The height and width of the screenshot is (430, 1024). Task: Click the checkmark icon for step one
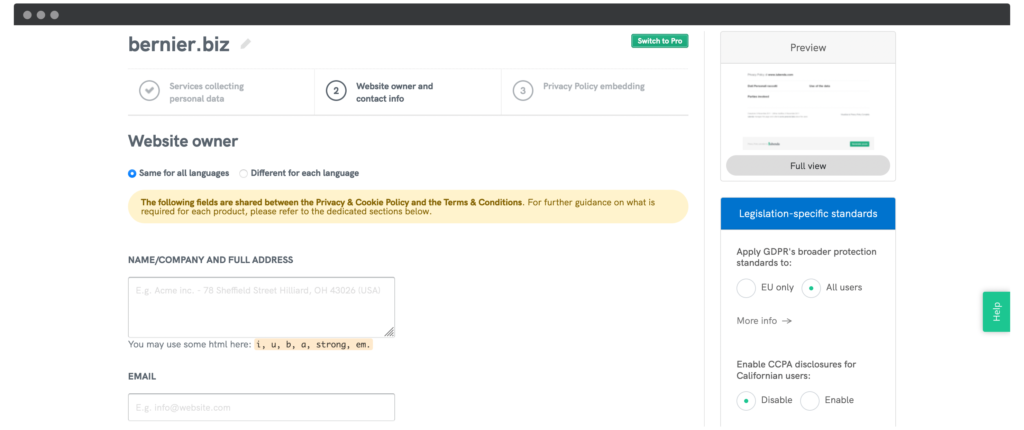(x=149, y=91)
